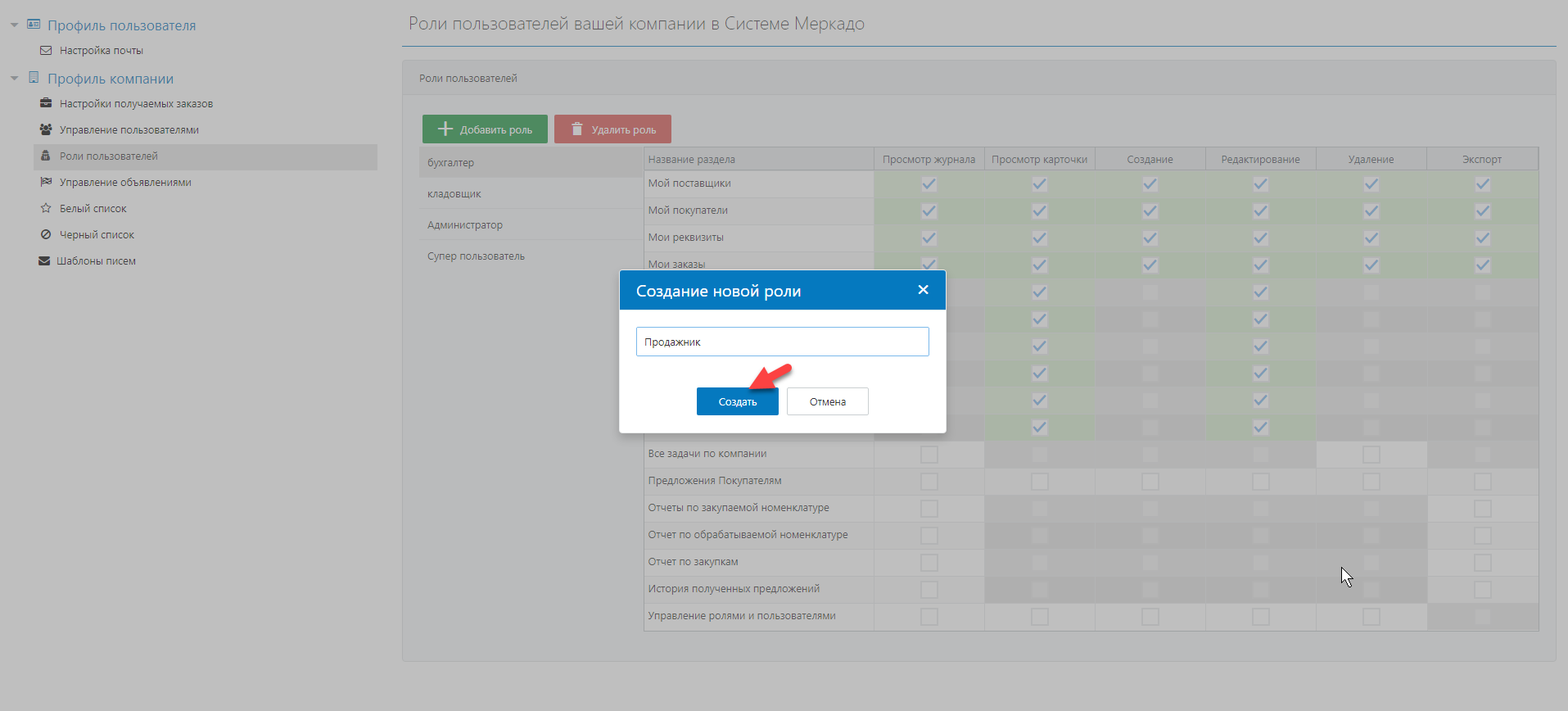Click star icon beside Белый список
Screen dimensions: 1568x711
pyautogui.click(x=46, y=209)
